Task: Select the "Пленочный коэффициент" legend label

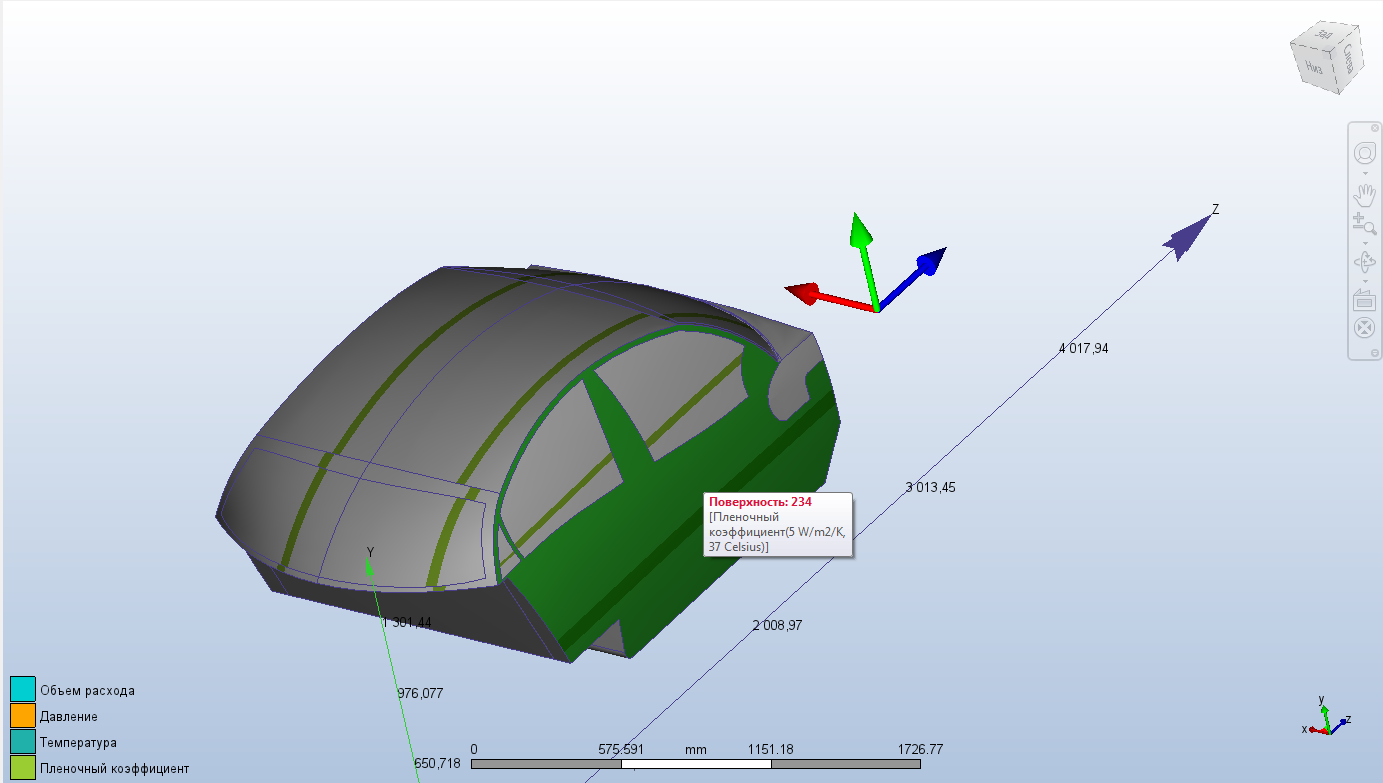Action: 114,768
